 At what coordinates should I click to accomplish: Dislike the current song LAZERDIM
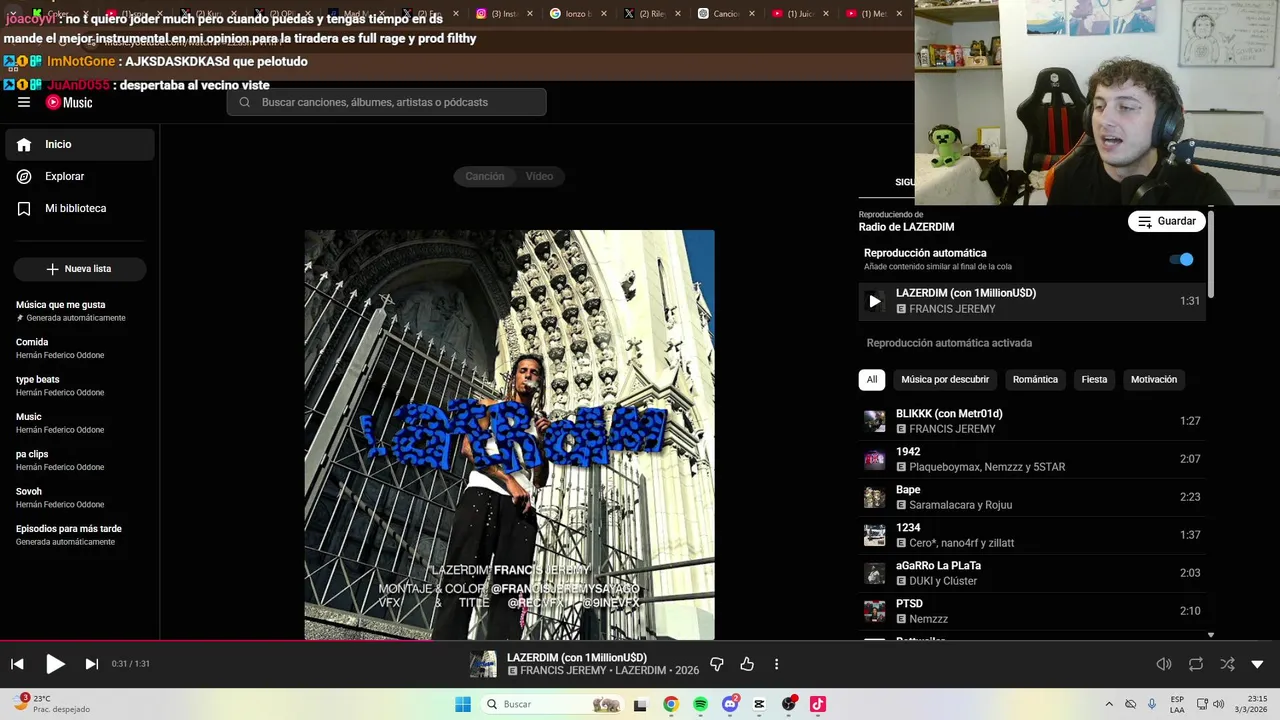[x=716, y=664]
